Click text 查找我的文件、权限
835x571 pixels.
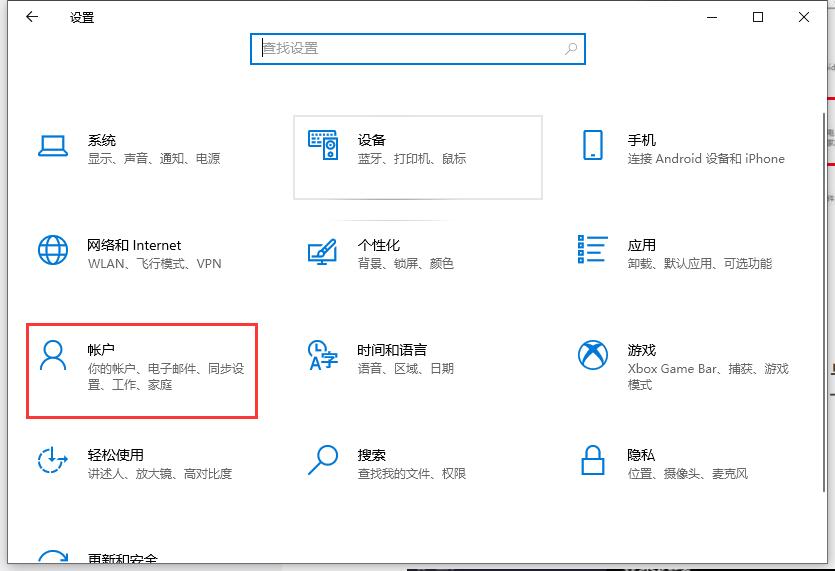coord(412,474)
